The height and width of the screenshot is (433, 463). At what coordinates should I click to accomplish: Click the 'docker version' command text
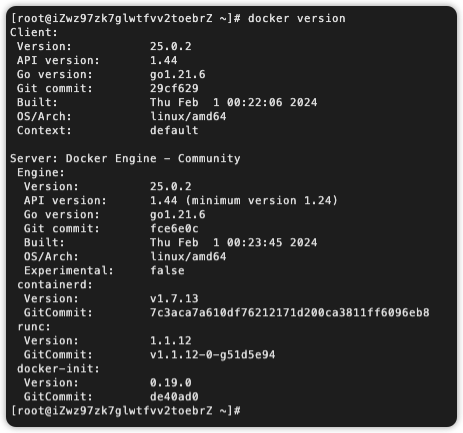point(296,18)
